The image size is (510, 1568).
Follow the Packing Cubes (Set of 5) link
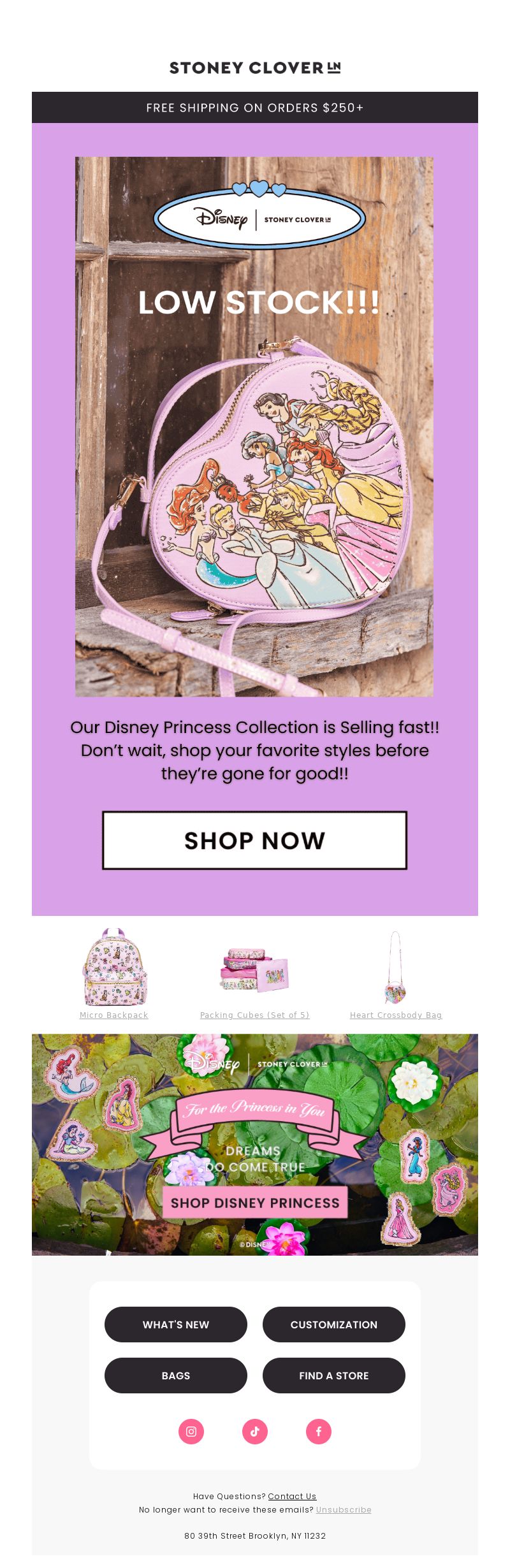point(255,1015)
